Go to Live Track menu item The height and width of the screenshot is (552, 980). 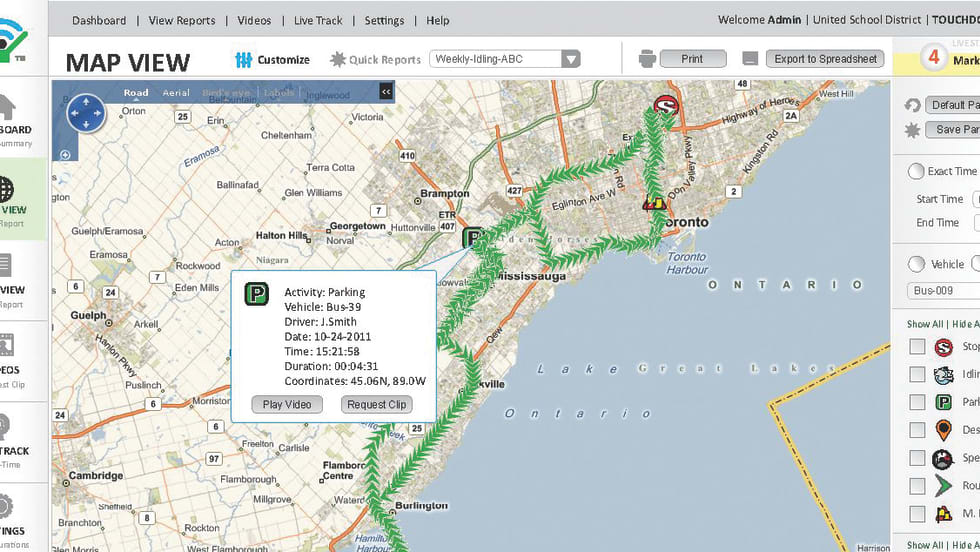(319, 20)
